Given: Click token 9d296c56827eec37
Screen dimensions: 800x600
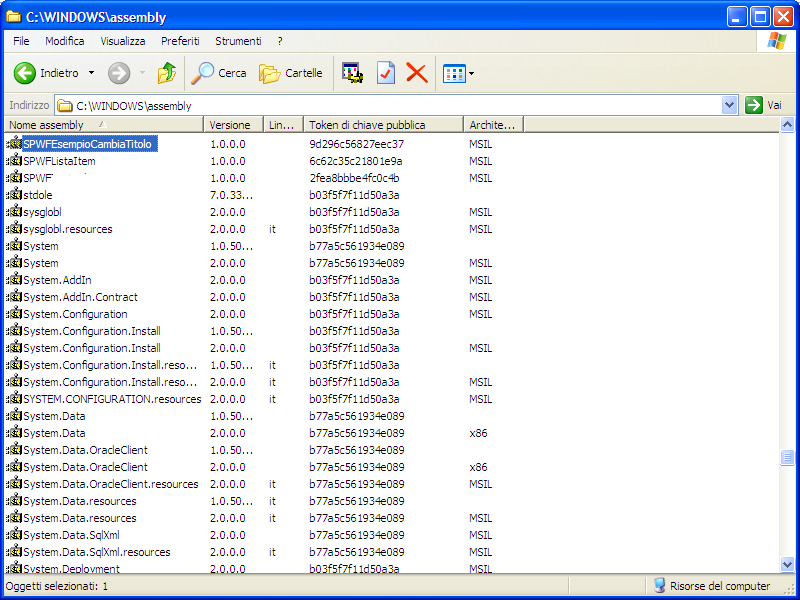Looking at the screenshot, I should pyautogui.click(x=357, y=144).
